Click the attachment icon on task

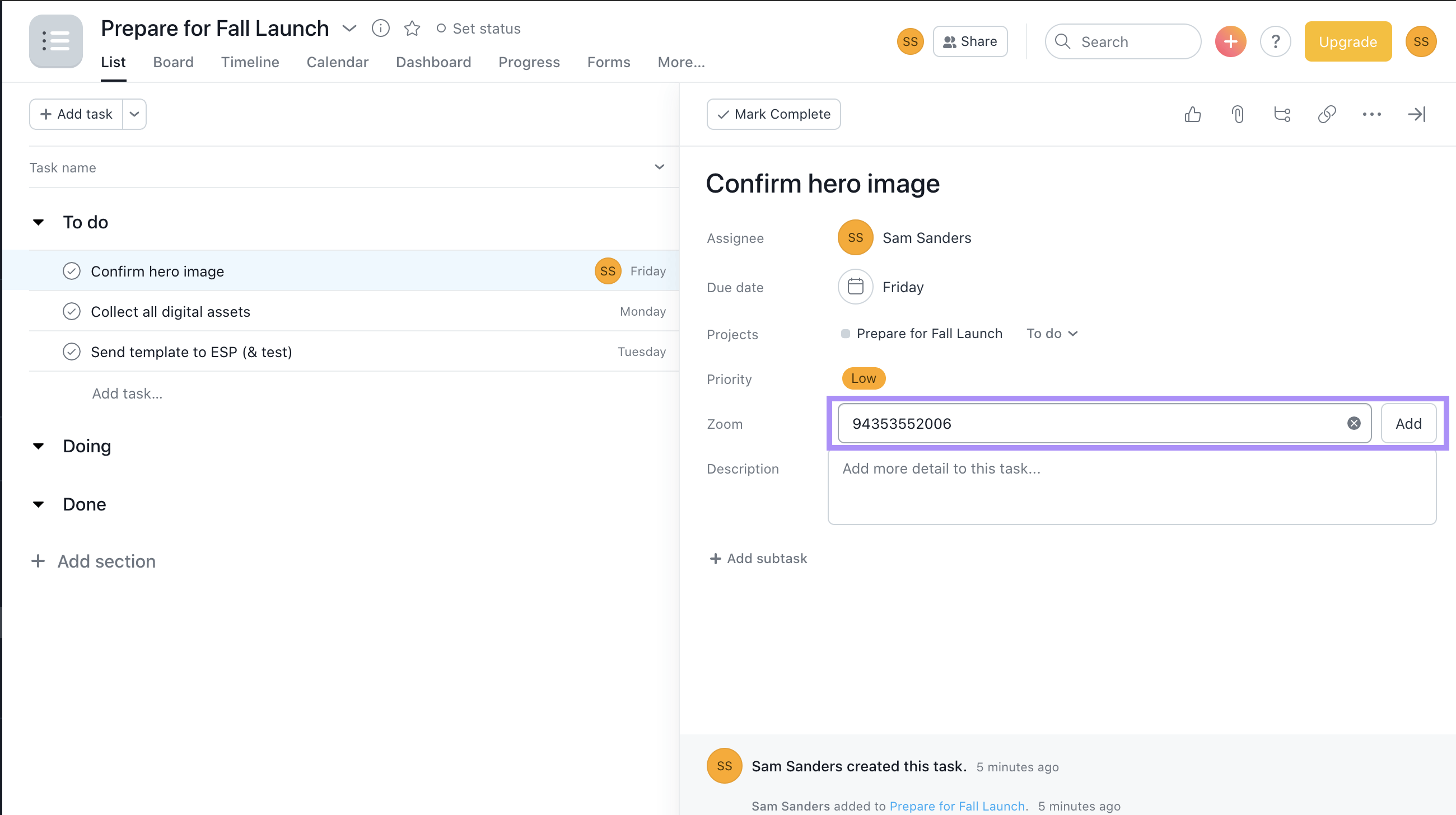[x=1237, y=113]
